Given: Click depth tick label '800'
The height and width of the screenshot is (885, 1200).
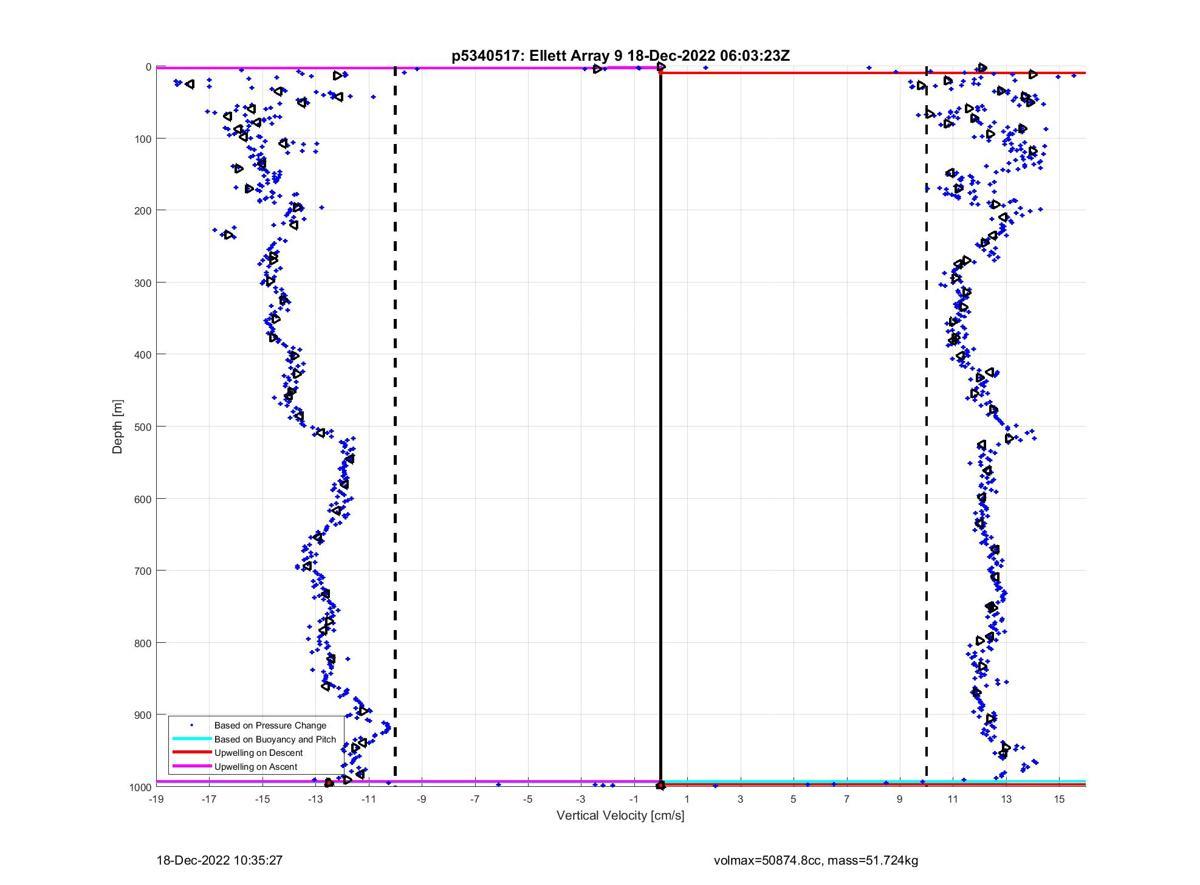Looking at the screenshot, I should 142,643.
